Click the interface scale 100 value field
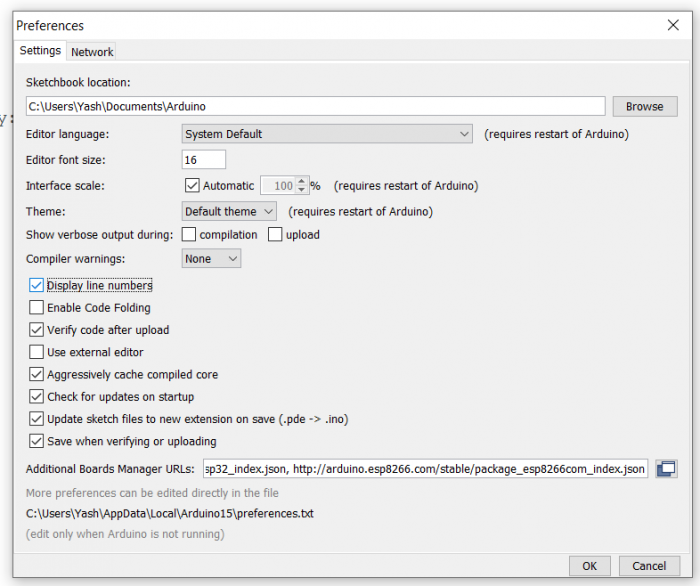700x586 pixels. [279, 185]
